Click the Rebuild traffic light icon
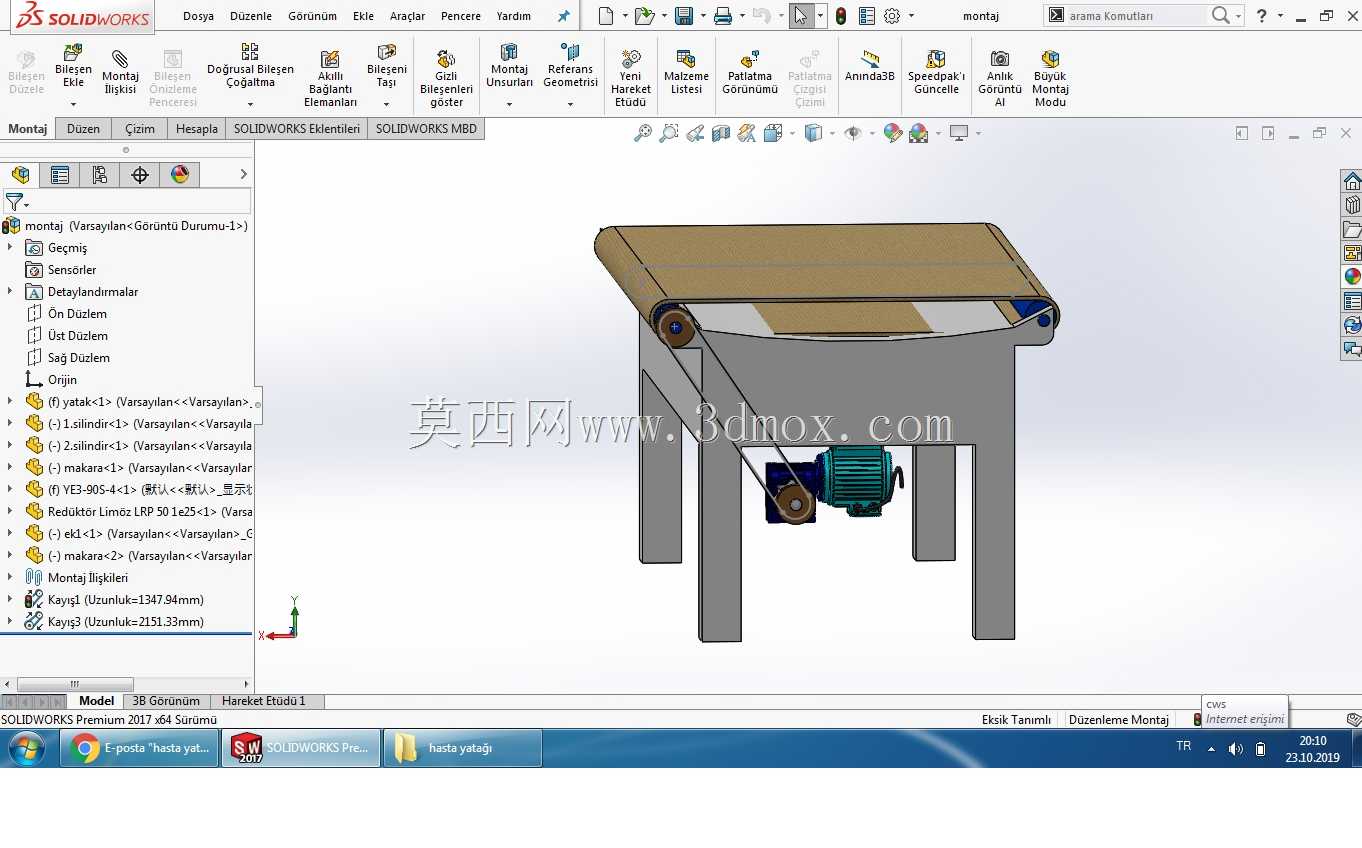 pyautogui.click(x=841, y=16)
